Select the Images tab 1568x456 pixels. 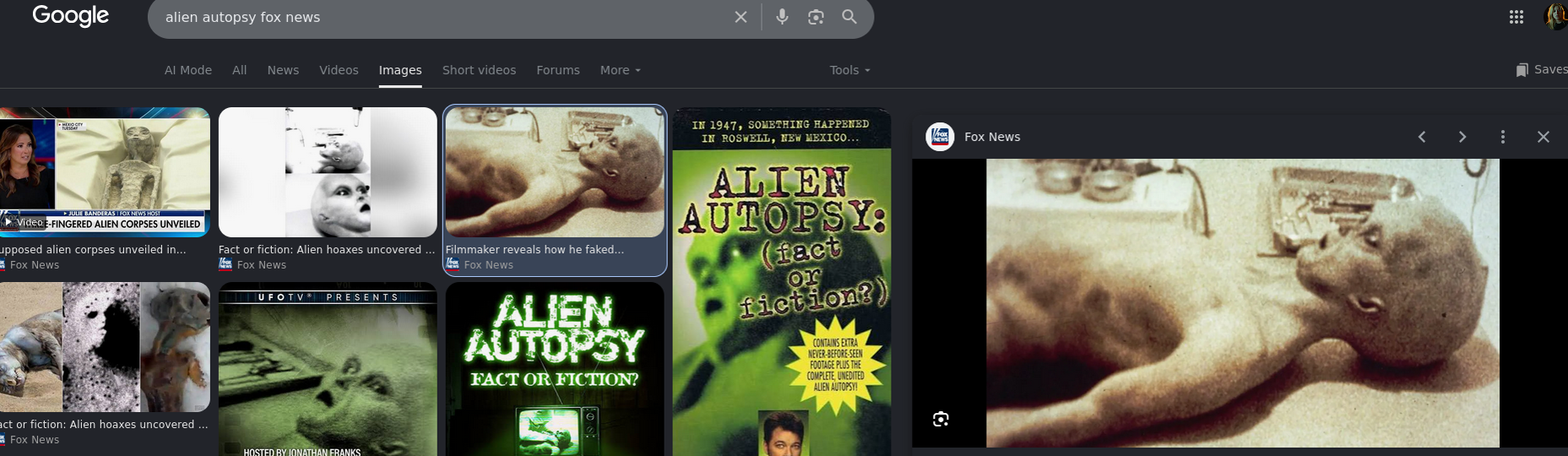pos(400,70)
